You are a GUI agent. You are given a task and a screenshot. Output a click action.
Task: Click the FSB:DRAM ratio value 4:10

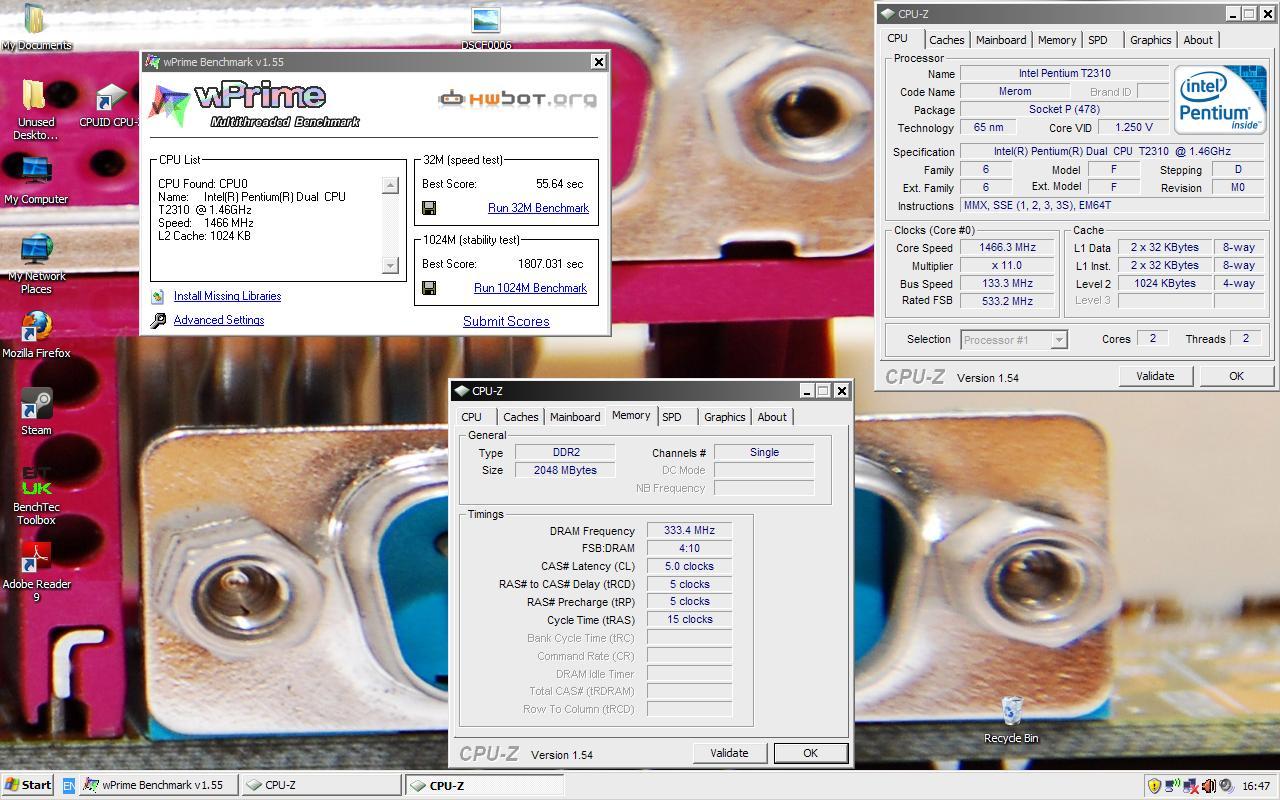pos(689,548)
